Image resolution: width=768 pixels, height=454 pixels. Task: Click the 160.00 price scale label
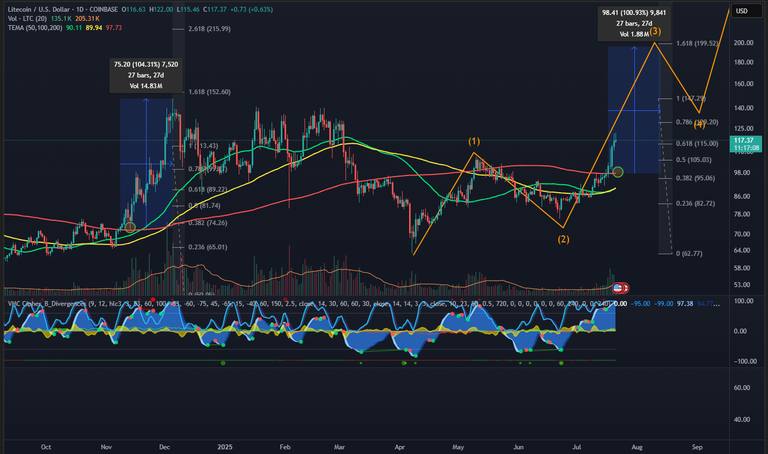743,84
